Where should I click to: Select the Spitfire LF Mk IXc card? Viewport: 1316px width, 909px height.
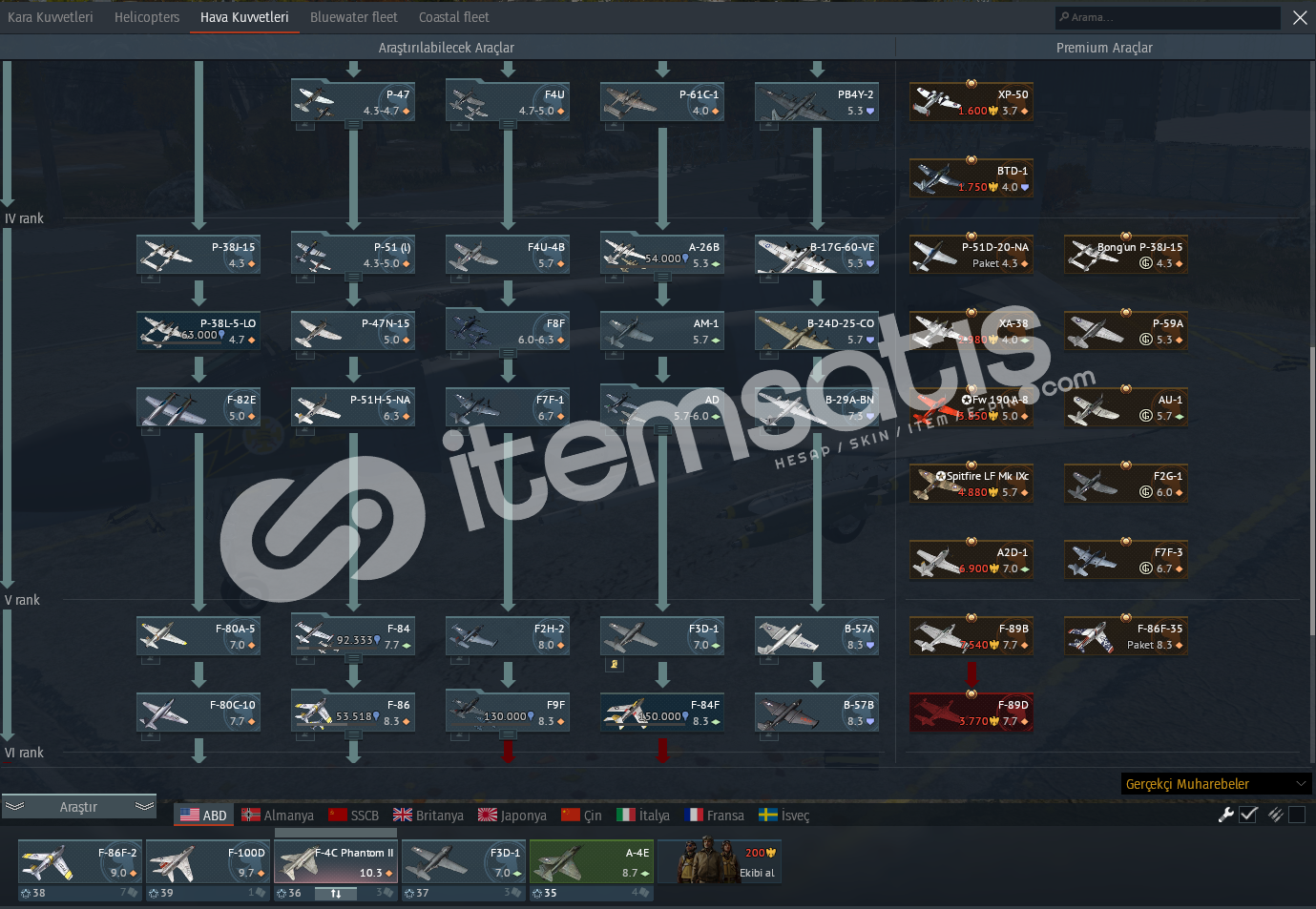pos(971,484)
